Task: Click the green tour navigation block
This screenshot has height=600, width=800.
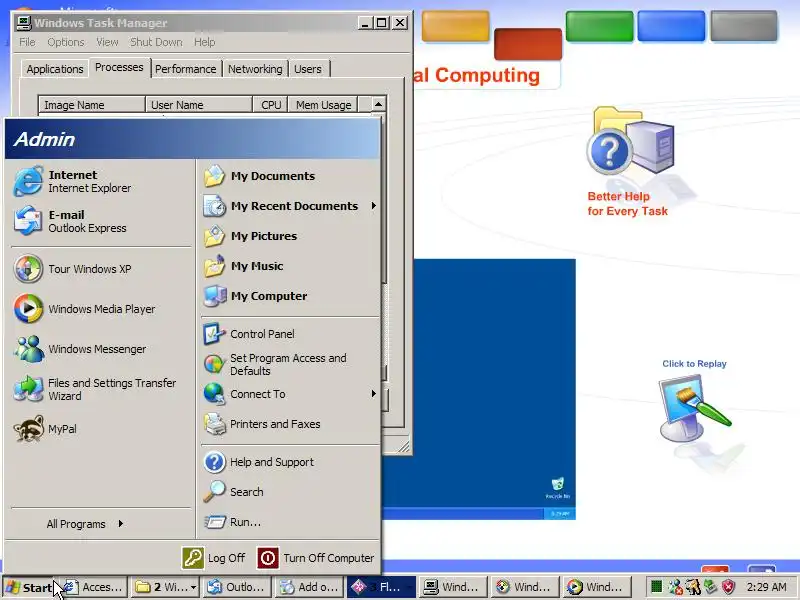Action: (x=599, y=26)
